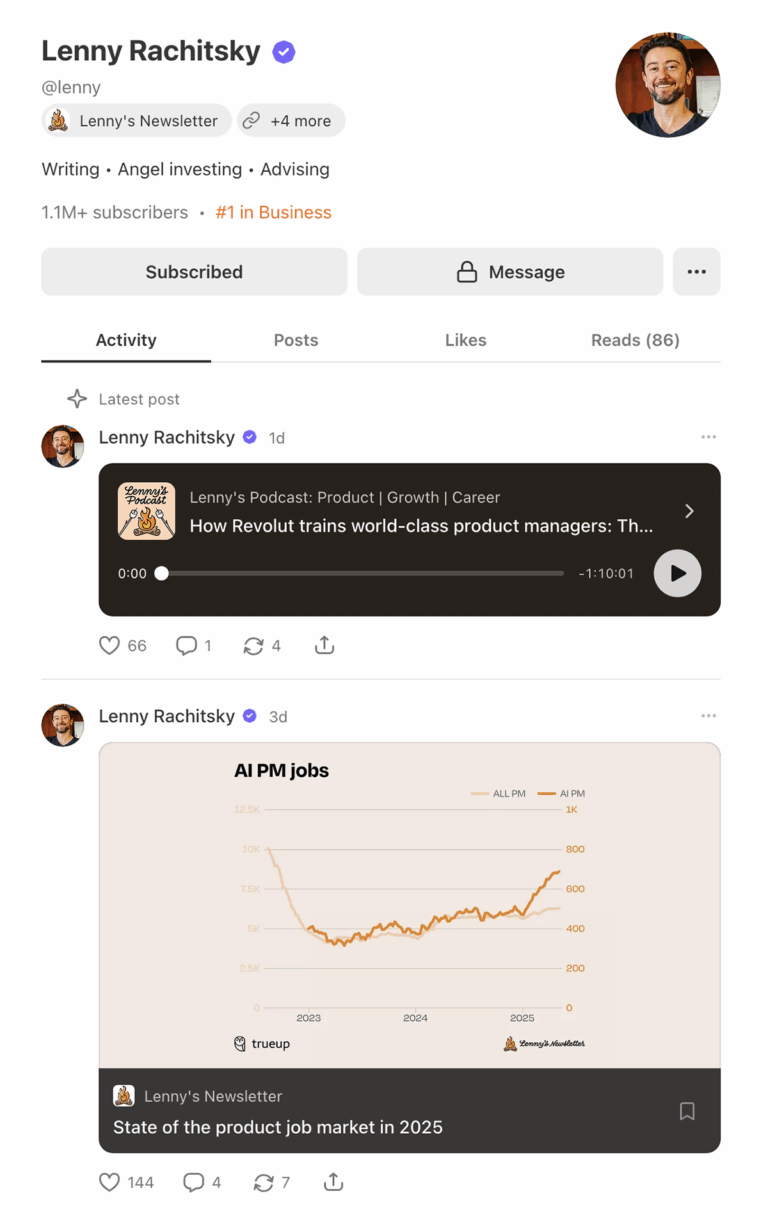Open comments on the AI PM jobs post

click(192, 1182)
